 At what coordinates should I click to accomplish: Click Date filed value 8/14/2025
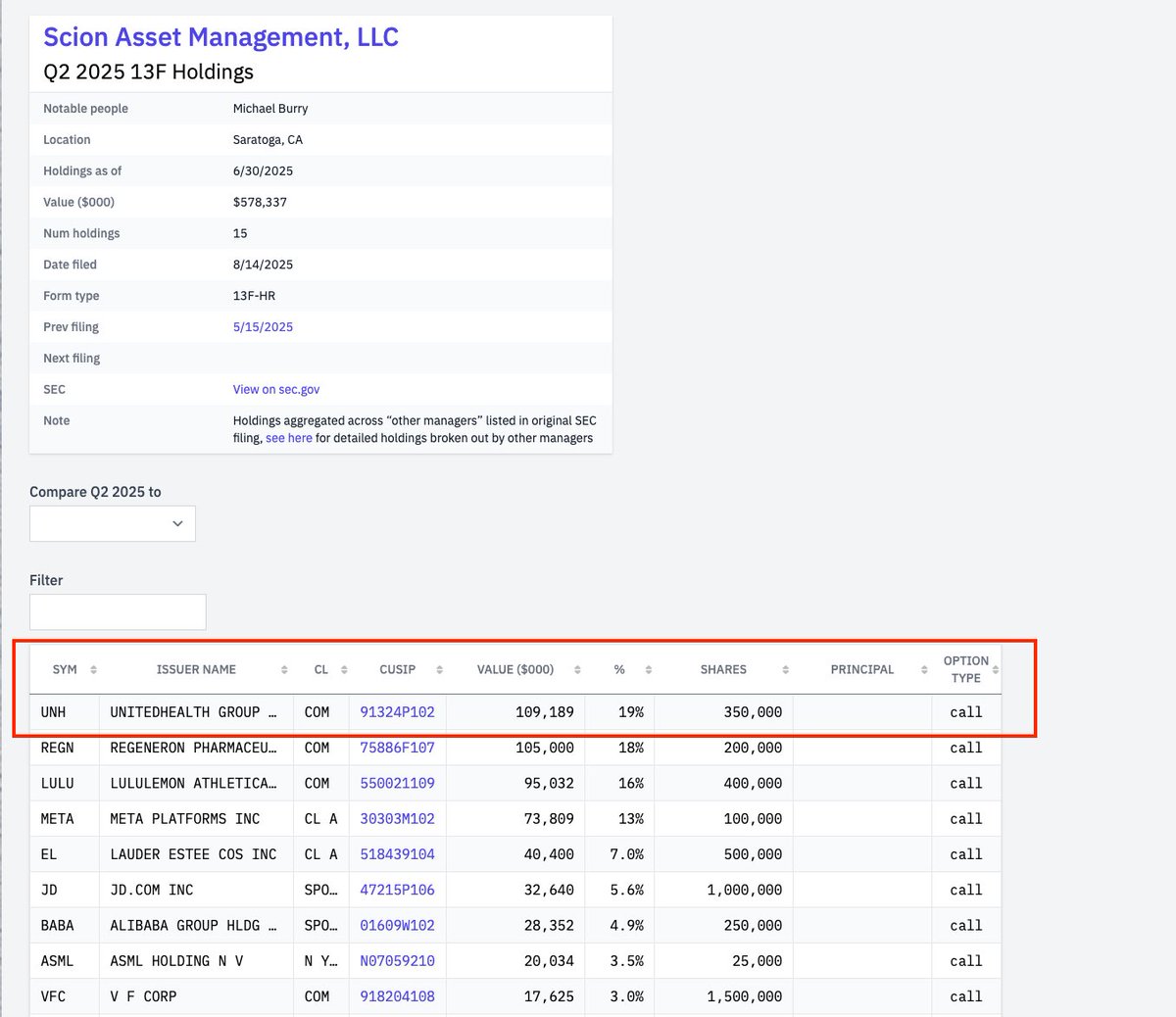263,265
